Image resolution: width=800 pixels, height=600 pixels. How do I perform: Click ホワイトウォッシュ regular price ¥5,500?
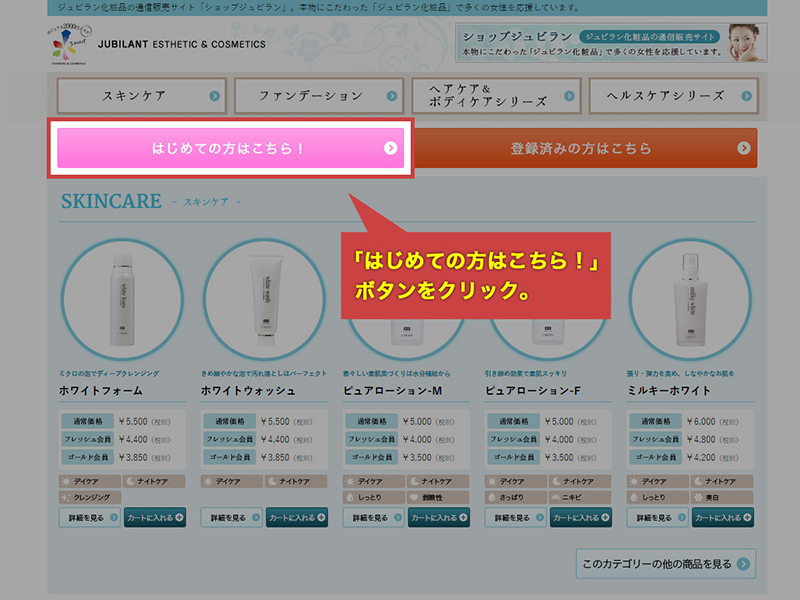275,421
